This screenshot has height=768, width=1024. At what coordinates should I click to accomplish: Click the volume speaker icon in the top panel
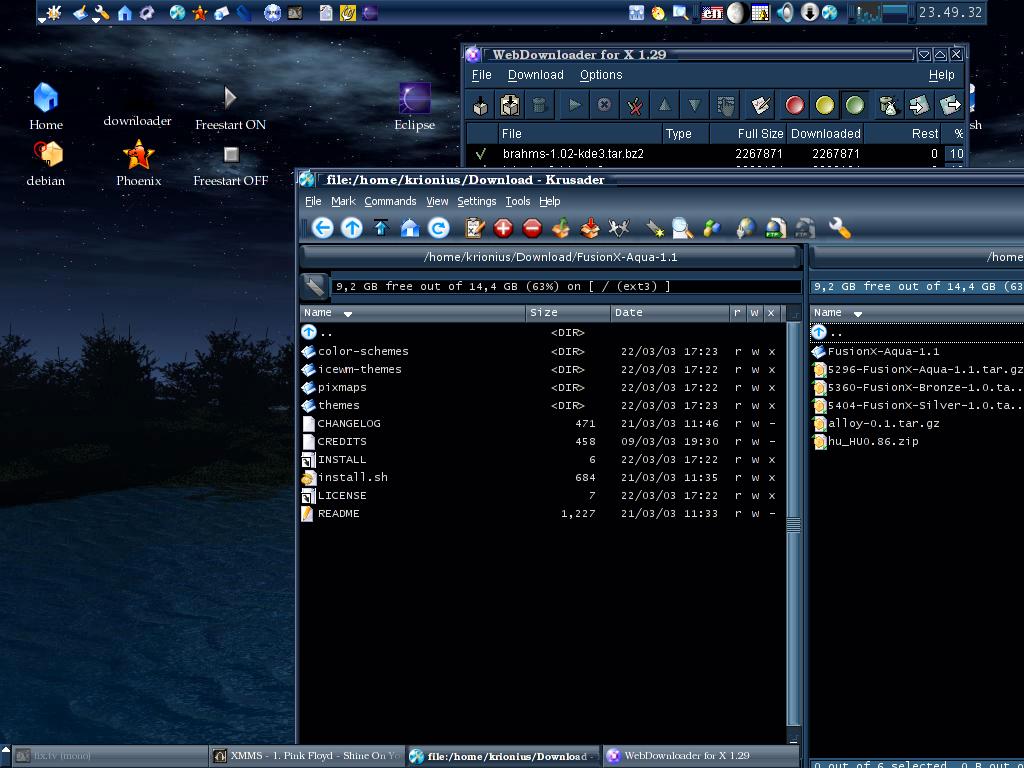pyautogui.click(x=785, y=12)
